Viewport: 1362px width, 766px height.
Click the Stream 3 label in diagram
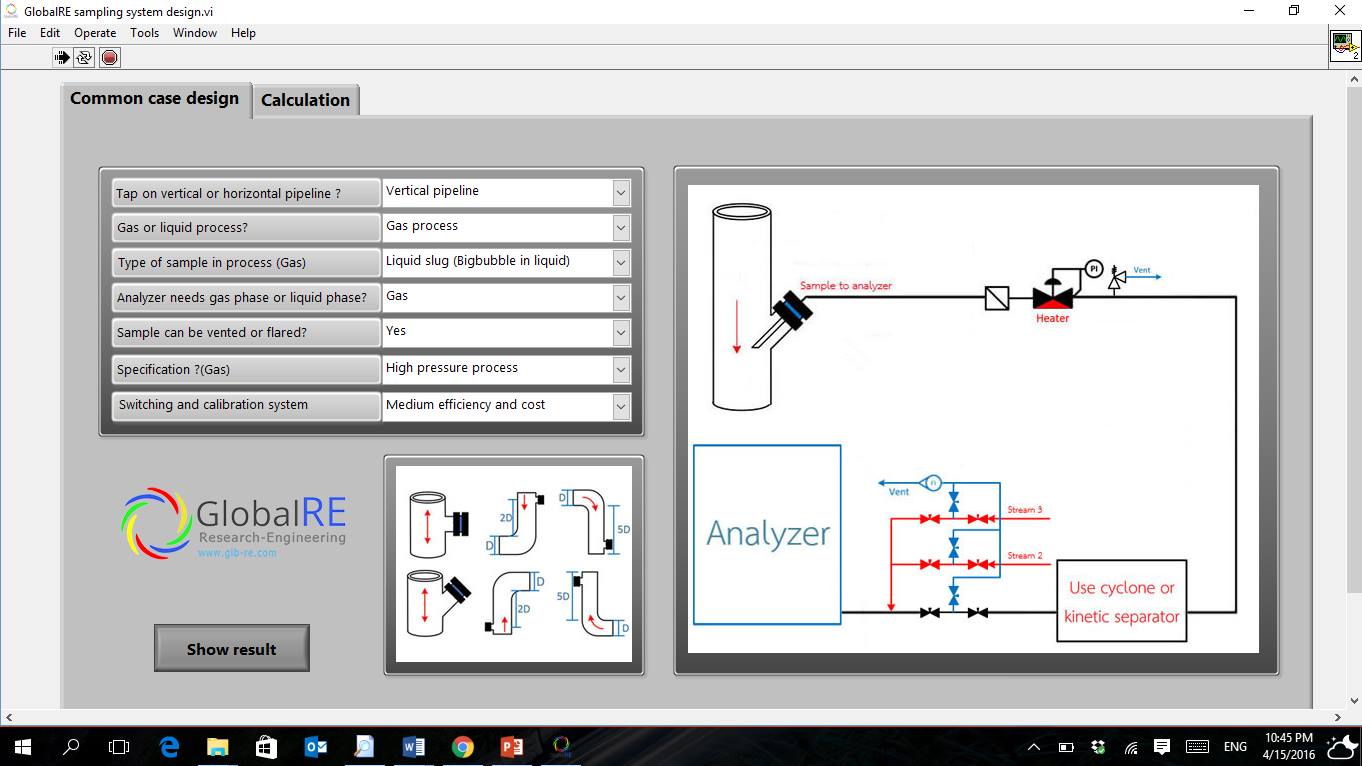(1025, 510)
